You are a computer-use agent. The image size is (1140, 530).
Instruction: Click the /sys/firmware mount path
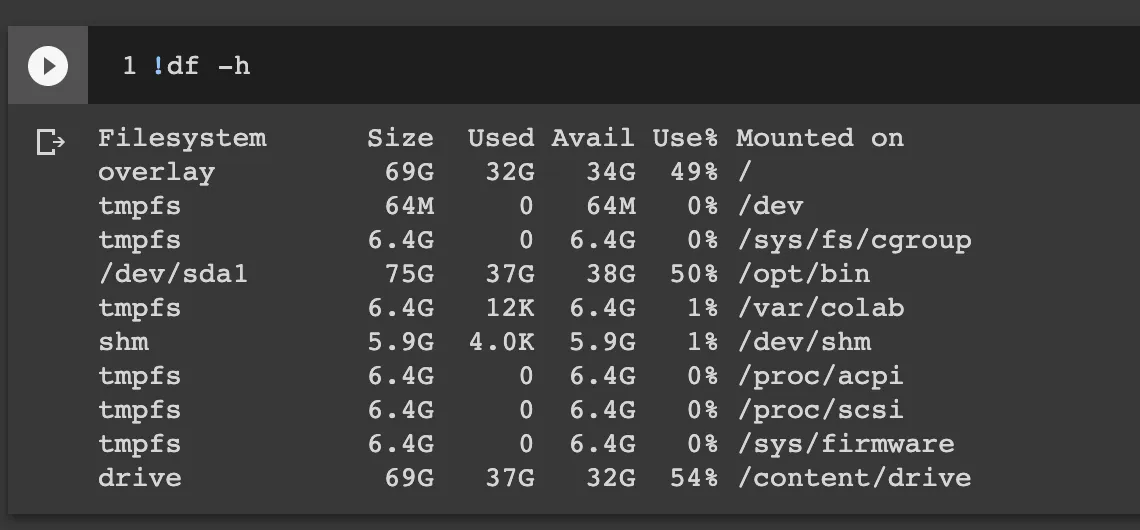click(x=845, y=444)
